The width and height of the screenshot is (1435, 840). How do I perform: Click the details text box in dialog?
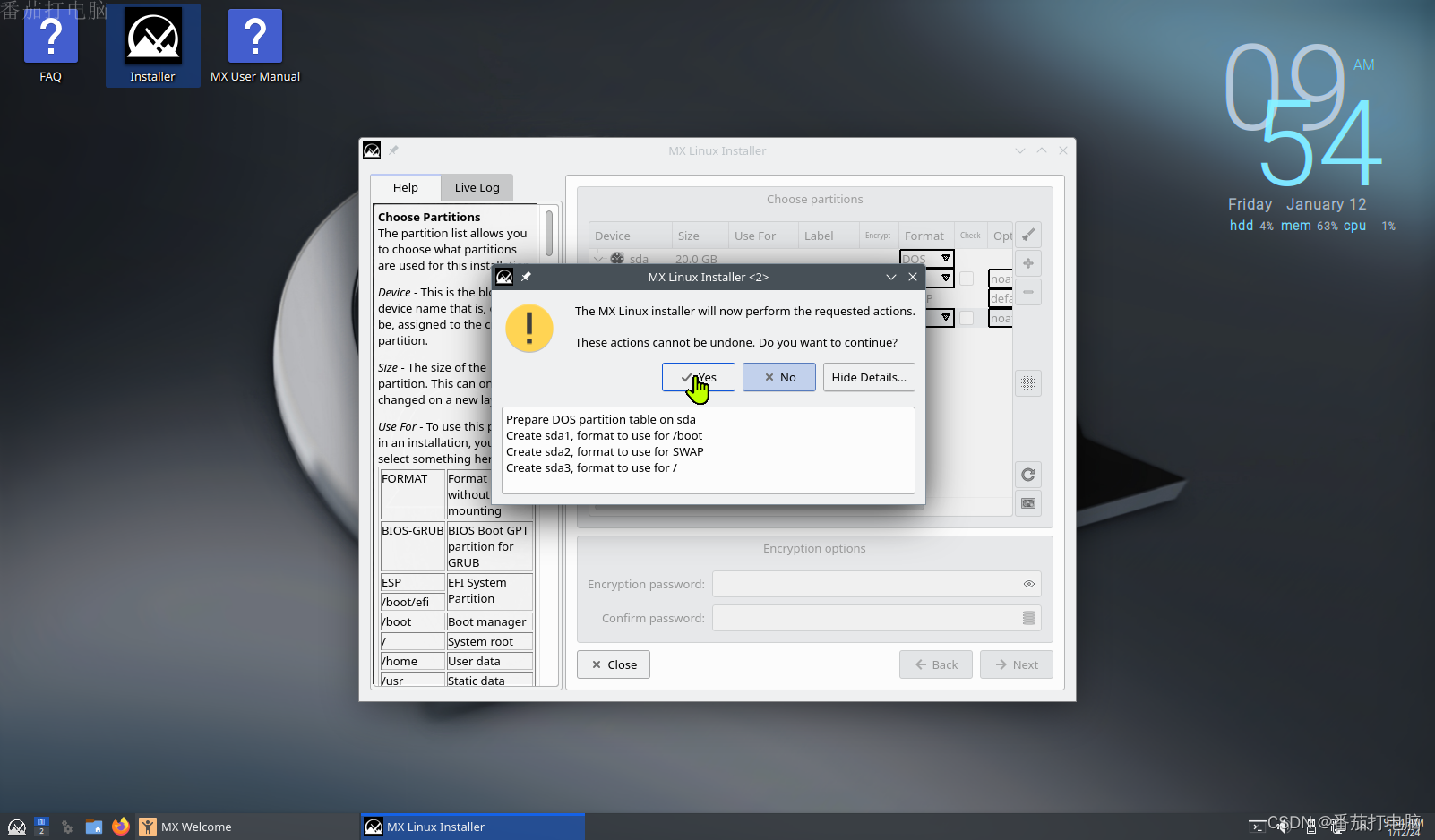(708, 450)
